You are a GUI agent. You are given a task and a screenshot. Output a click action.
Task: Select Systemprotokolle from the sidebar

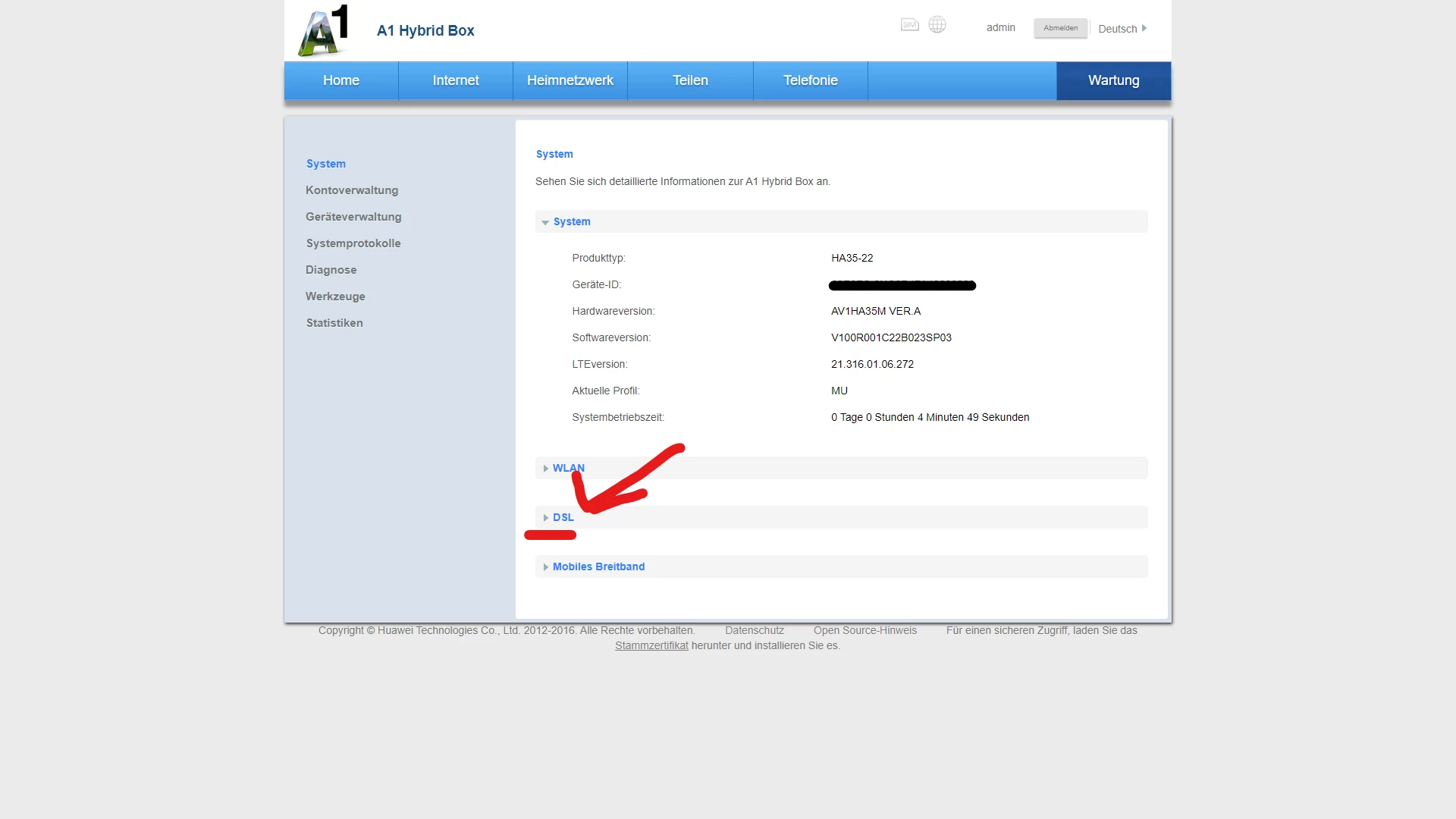pyautogui.click(x=353, y=243)
